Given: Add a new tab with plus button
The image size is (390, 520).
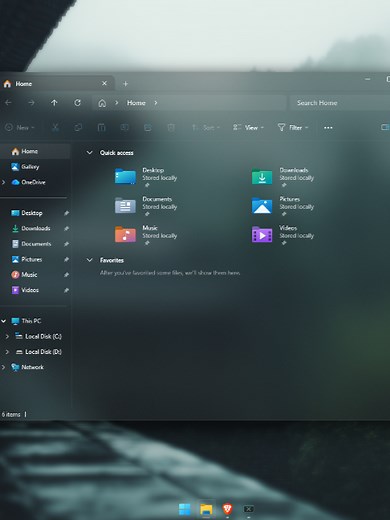Looking at the screenshot, I should tap(125, 84).
